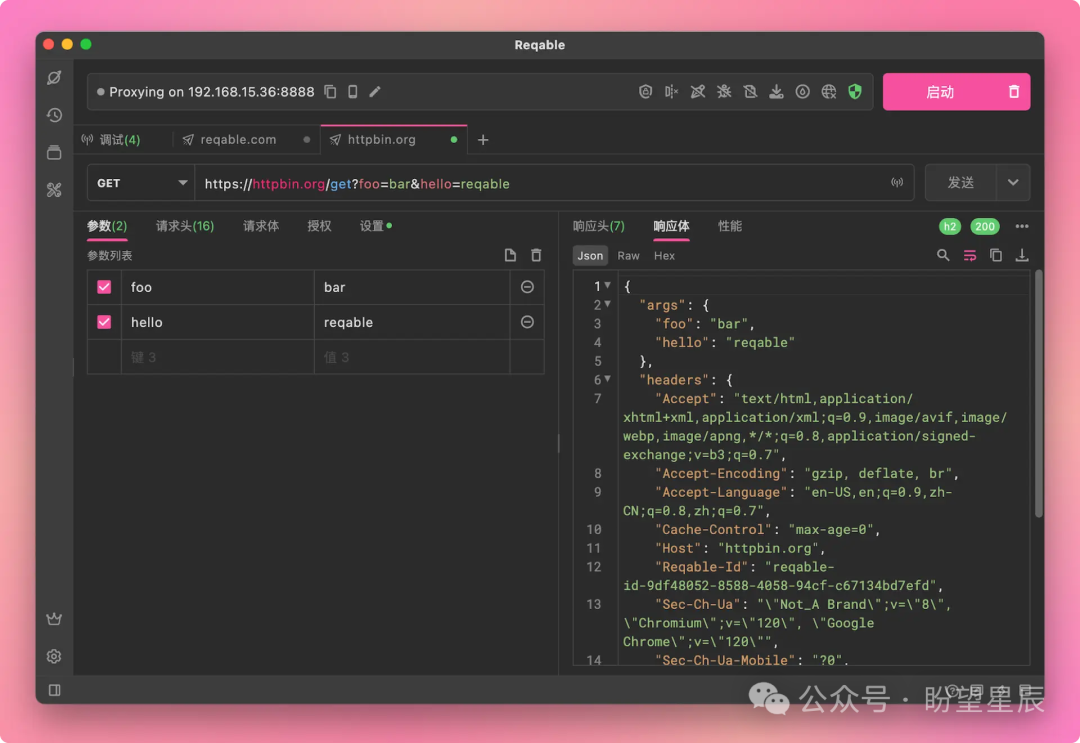Click the 发送 send button
The width and height of the screenshot is (1080, 743).
961,183
